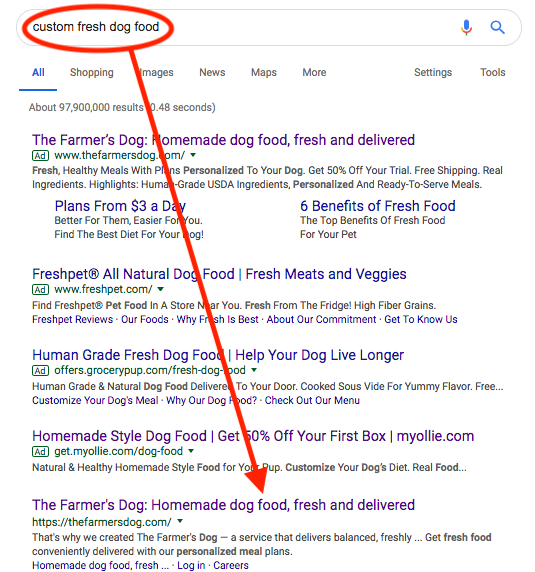Open the Tools menu
535x572 pixels.
[x=493, y=72]
